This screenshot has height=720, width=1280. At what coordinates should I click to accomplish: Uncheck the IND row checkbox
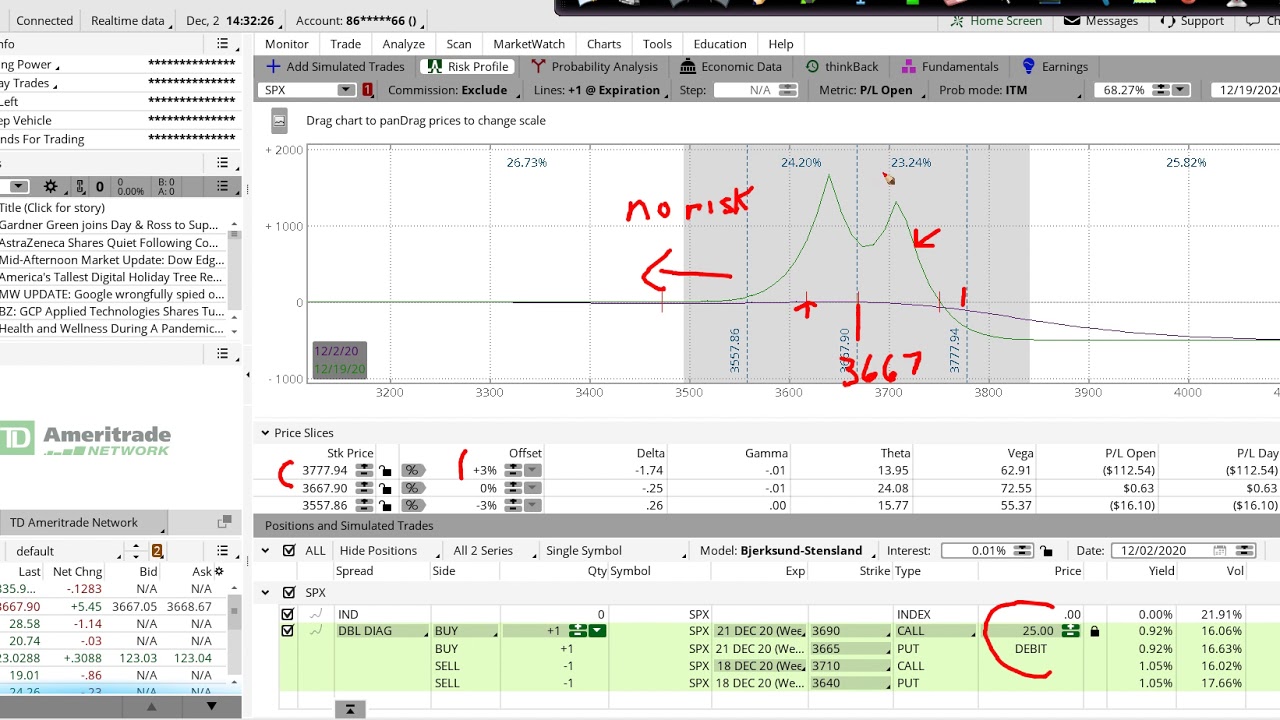point(288,615)
